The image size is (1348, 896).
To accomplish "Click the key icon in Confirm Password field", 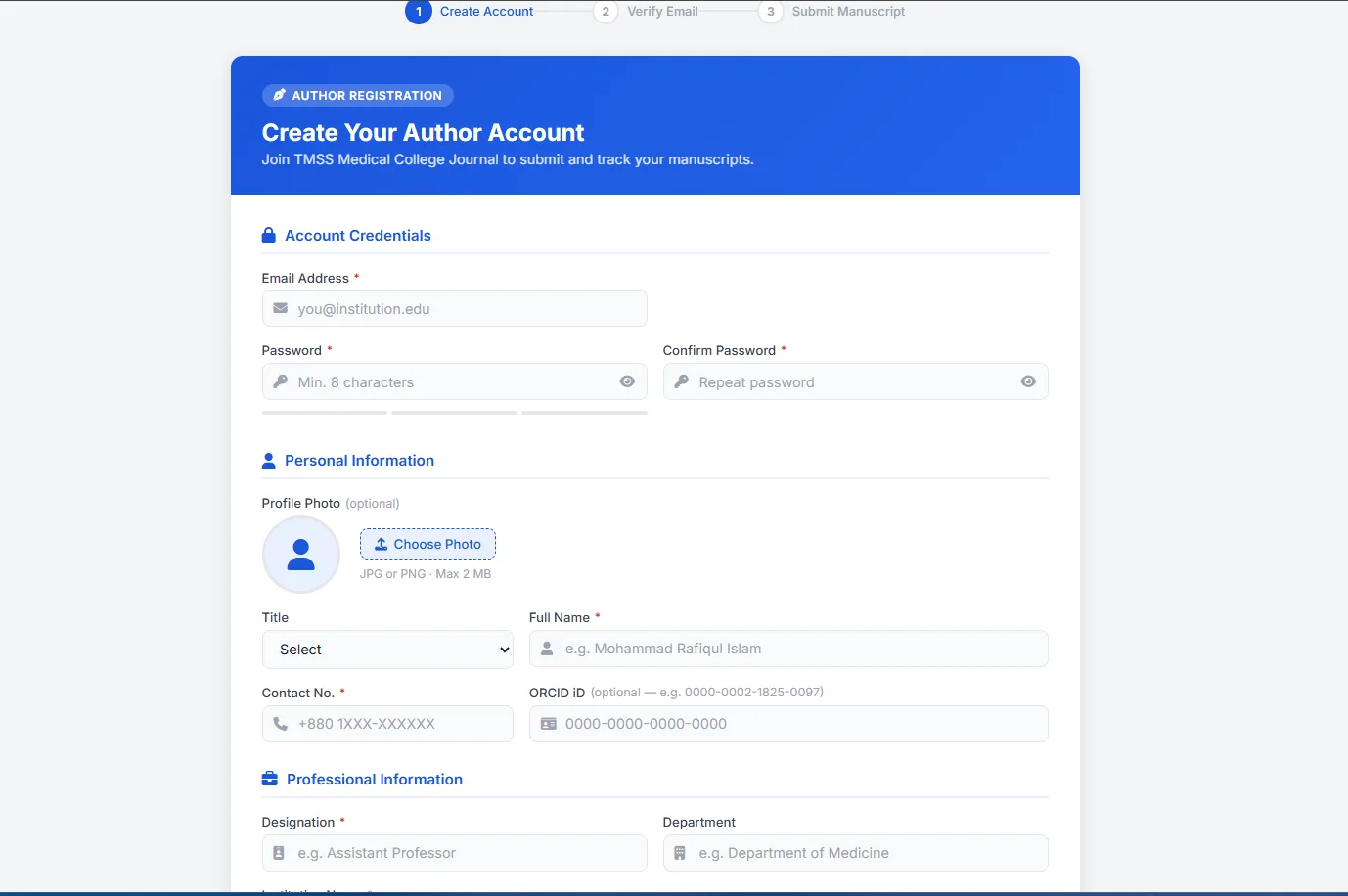I will (x=681, y=381).
